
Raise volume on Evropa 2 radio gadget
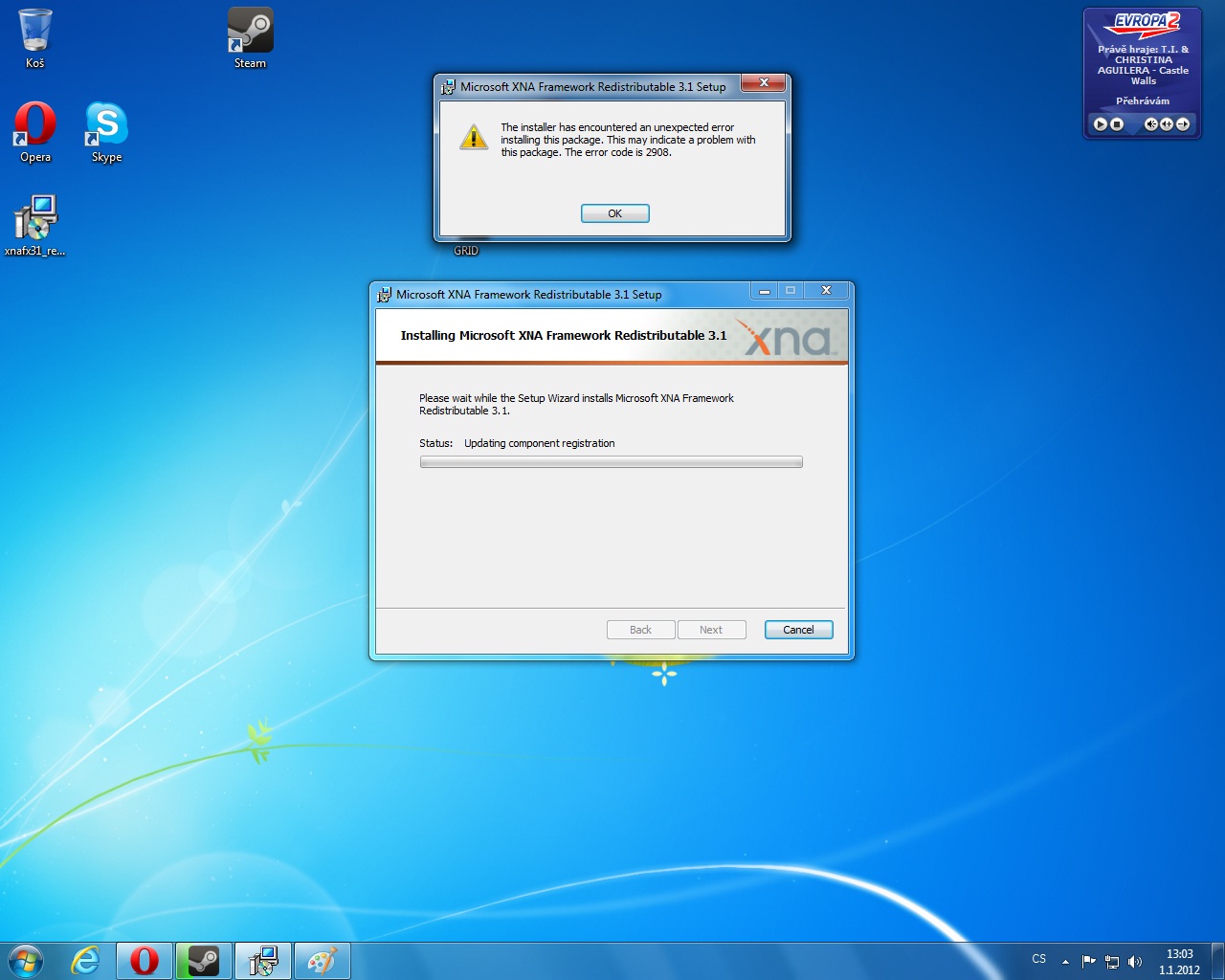(x=1167, y=123)
